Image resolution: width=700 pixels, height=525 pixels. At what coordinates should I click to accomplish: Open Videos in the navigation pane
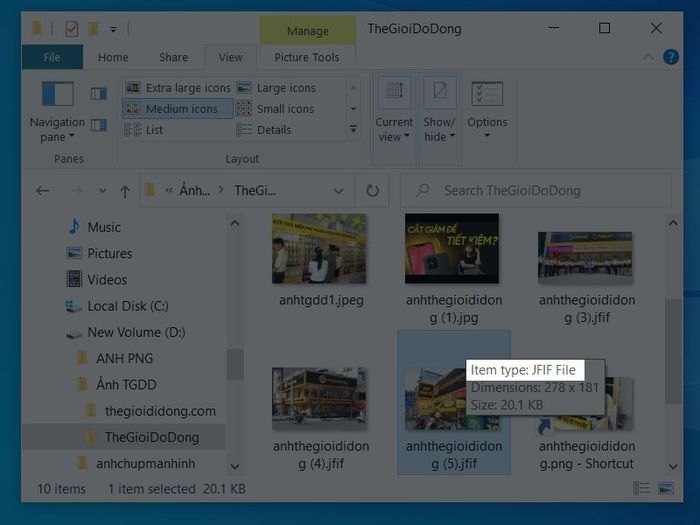tap(97, 280)
